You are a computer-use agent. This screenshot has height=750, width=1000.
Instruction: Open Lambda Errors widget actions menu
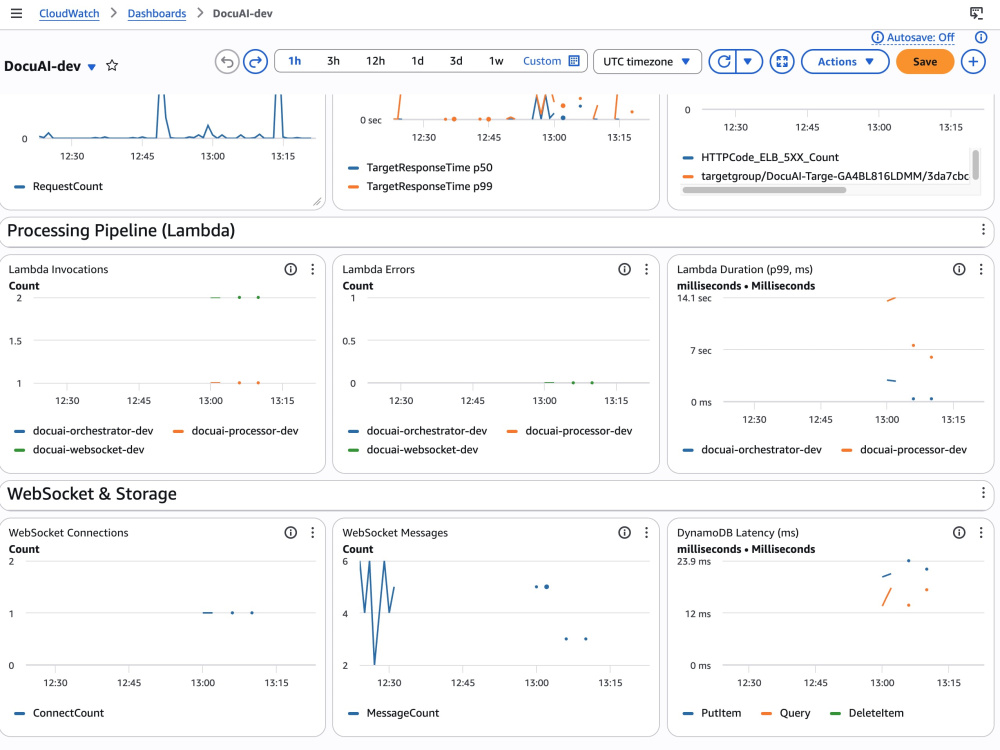point(646,269)
